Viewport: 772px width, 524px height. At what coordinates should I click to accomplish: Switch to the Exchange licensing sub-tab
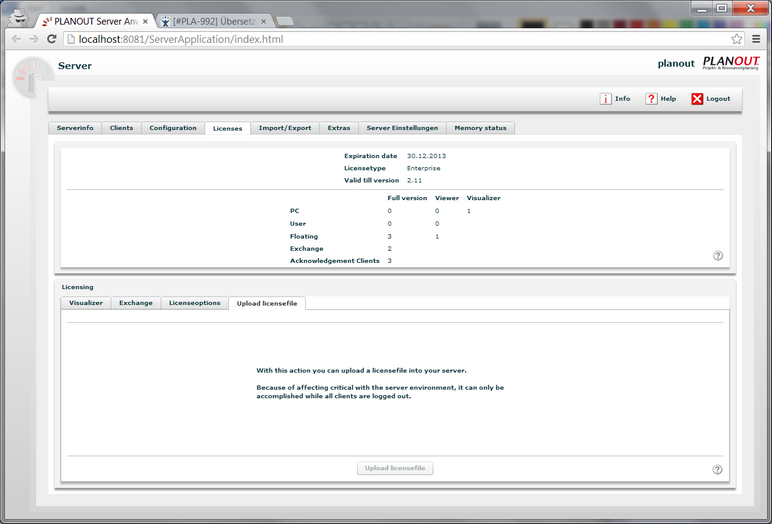[x=136, y=303]
